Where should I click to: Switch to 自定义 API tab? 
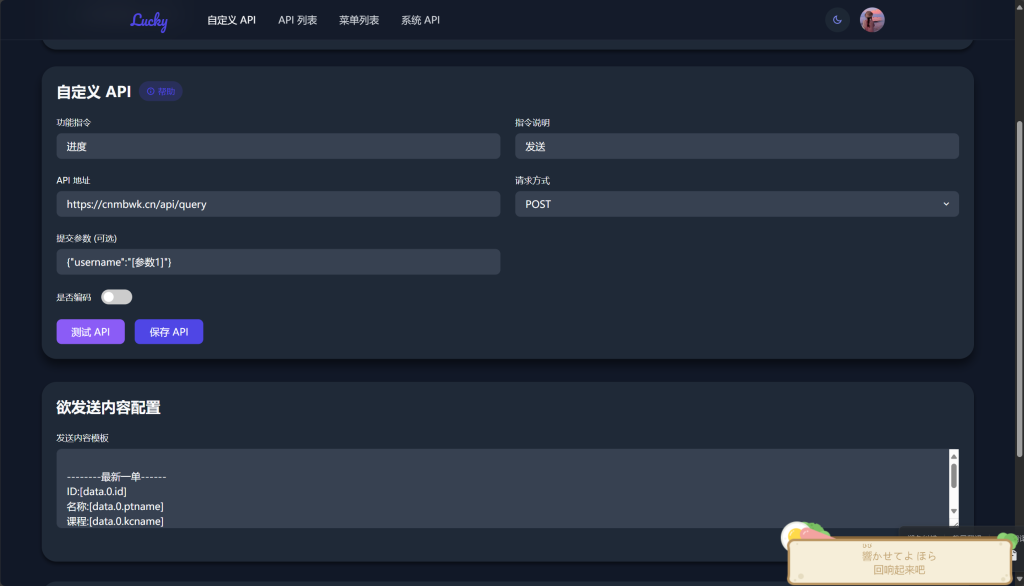click(x=231, y=20)
